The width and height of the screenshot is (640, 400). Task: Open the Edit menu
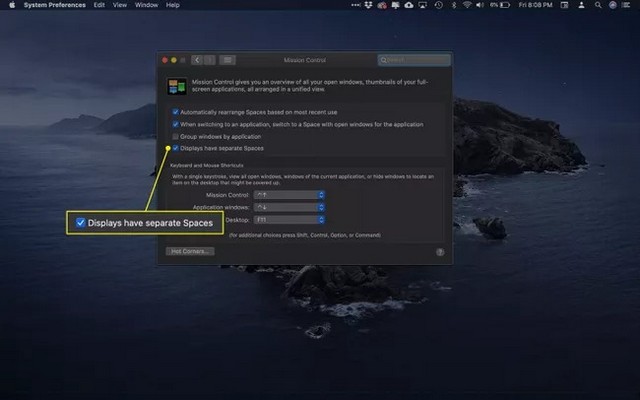[x=99, y=5]
